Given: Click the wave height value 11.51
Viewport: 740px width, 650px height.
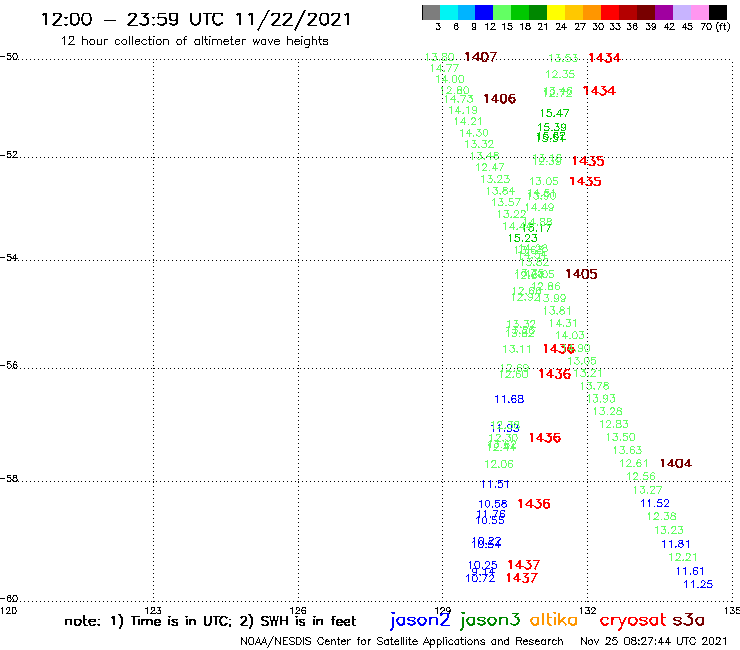Looking at the screenshot, I should pos(495,484).
